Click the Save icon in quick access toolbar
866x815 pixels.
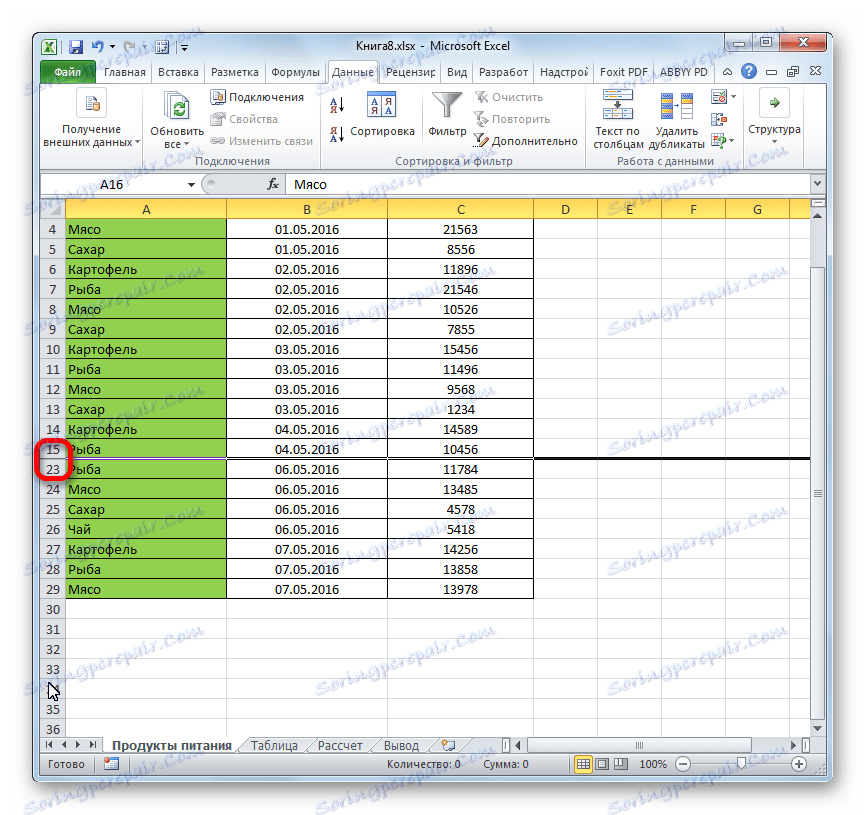click(75, 46)
